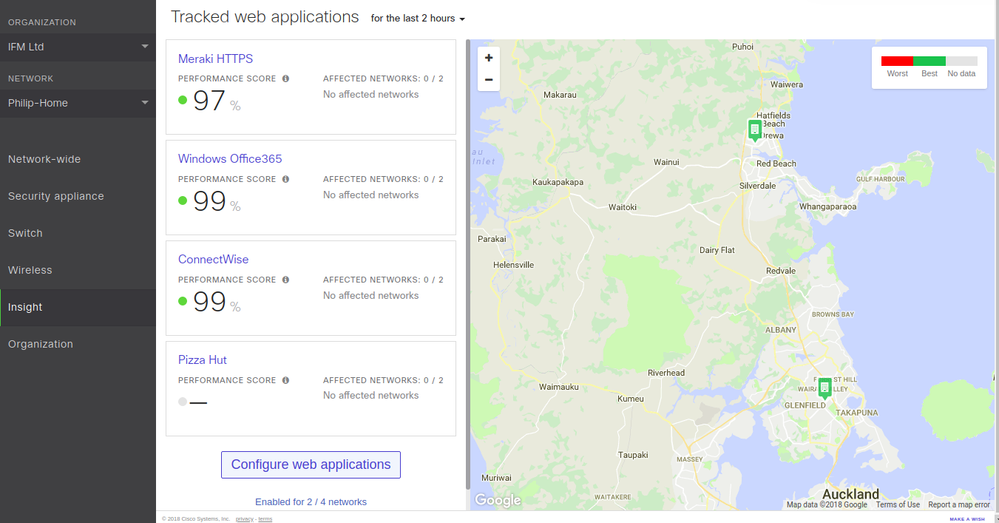Select the network marker near Glenfield
The width and height of the screenshot is (999, 523).
point(824,387)
